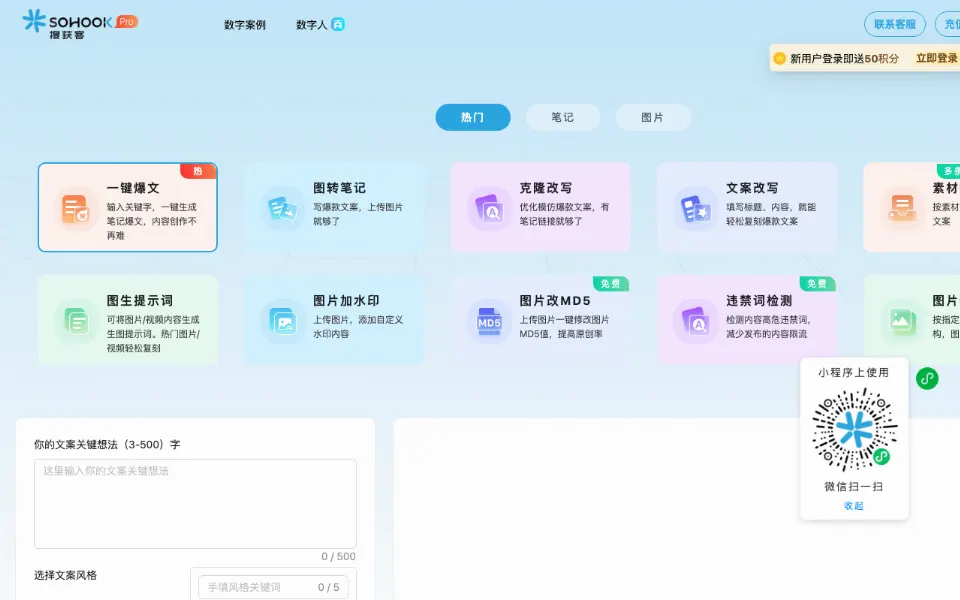Click the WeChat mini-program QR code
This screenshot has width=960, height=600.
[854, 429]
